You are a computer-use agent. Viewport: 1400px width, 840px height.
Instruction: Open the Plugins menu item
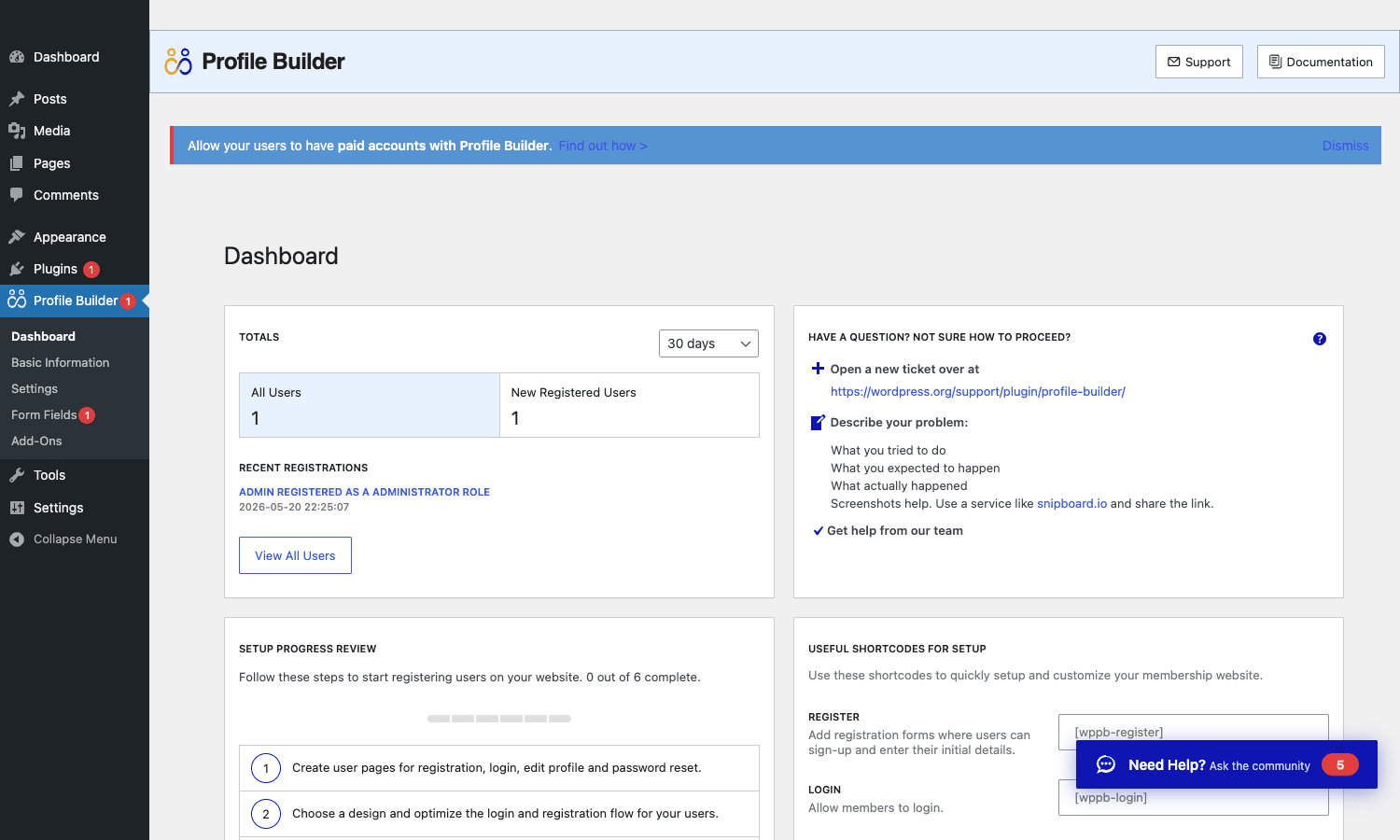point(75,269)
